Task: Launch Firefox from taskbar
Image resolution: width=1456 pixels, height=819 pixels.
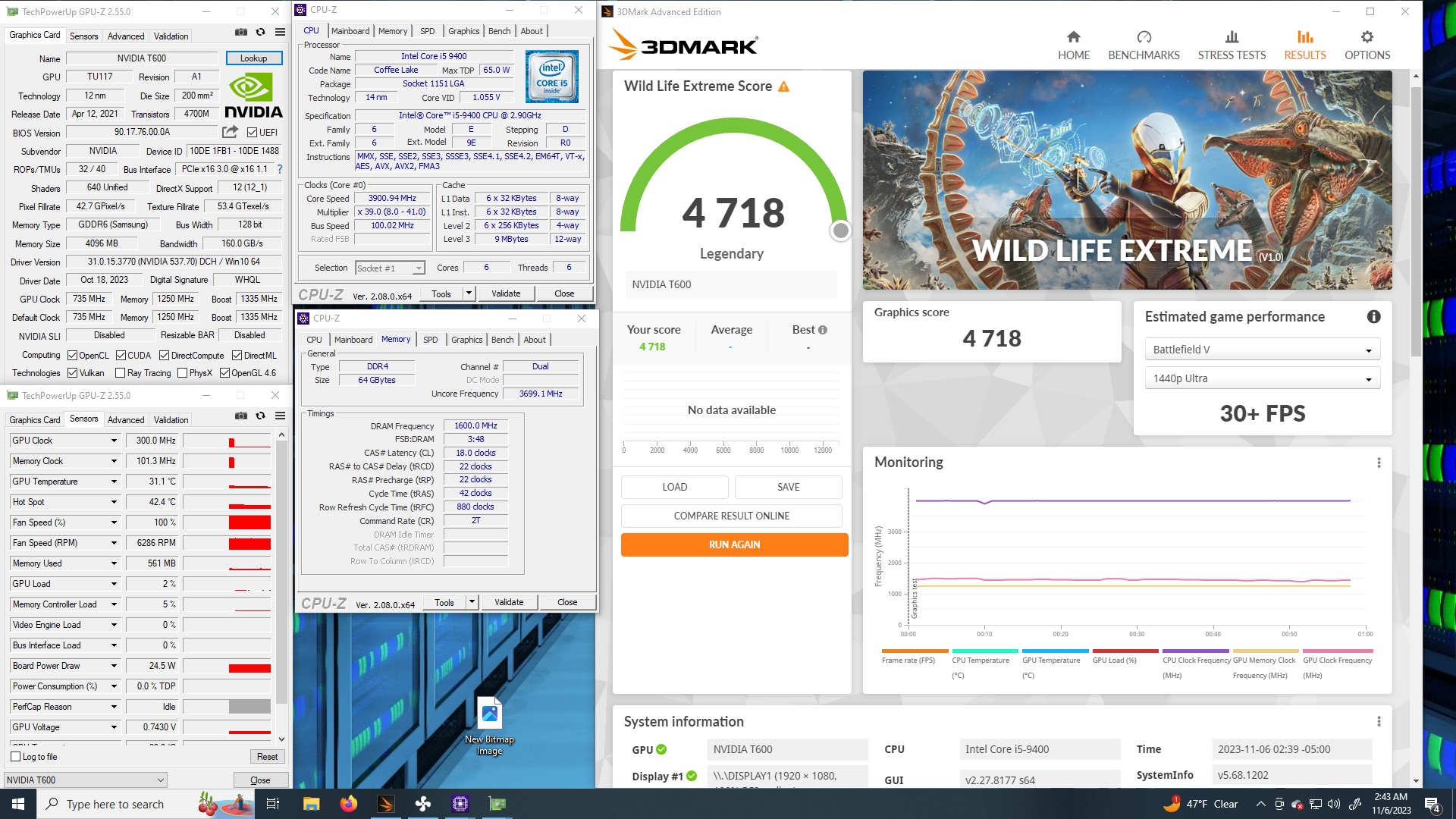Action: (x=348, y=804)
